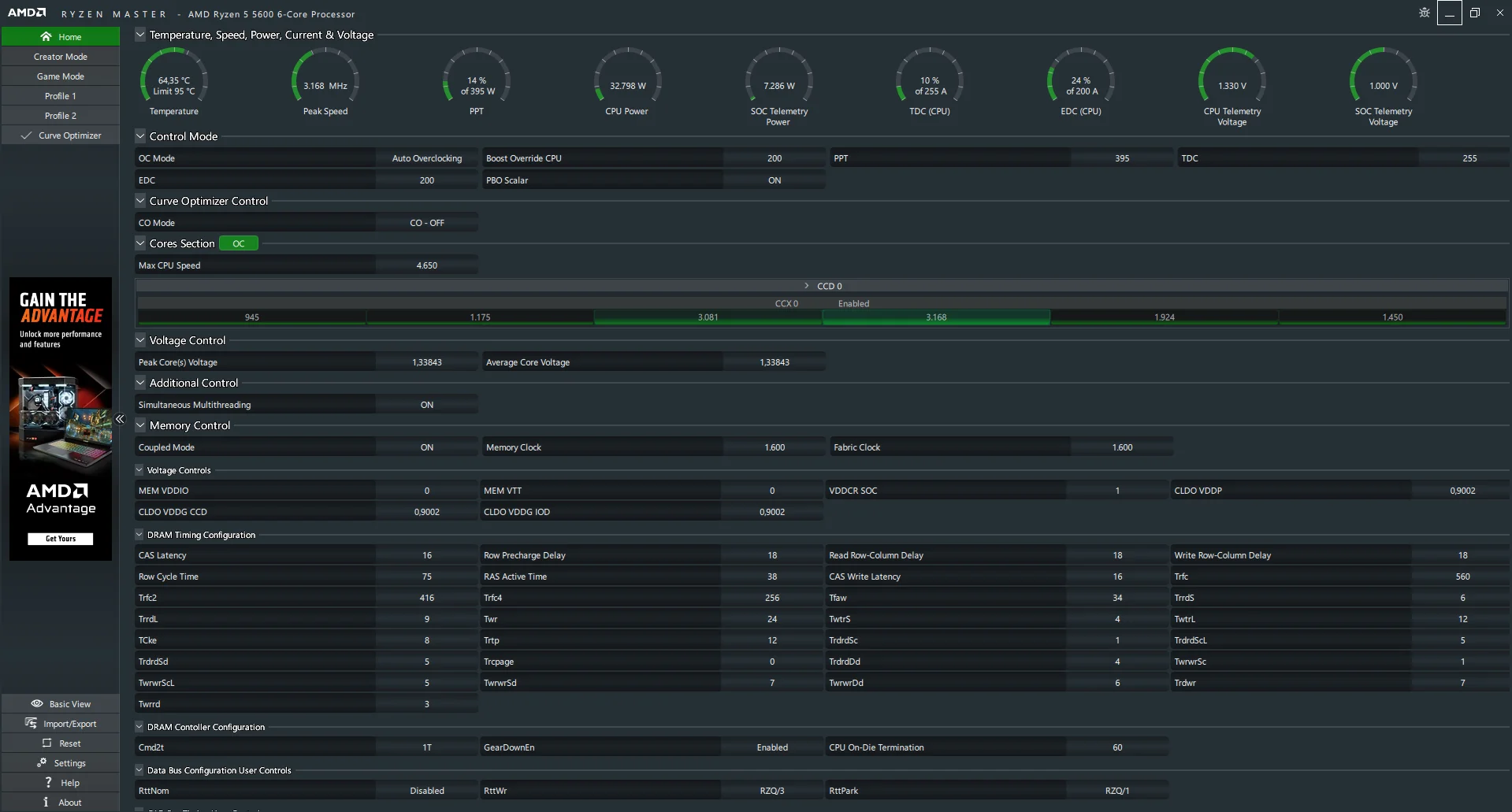
Task: Click the Reset icon in sidebar
Action: (46, 743)
